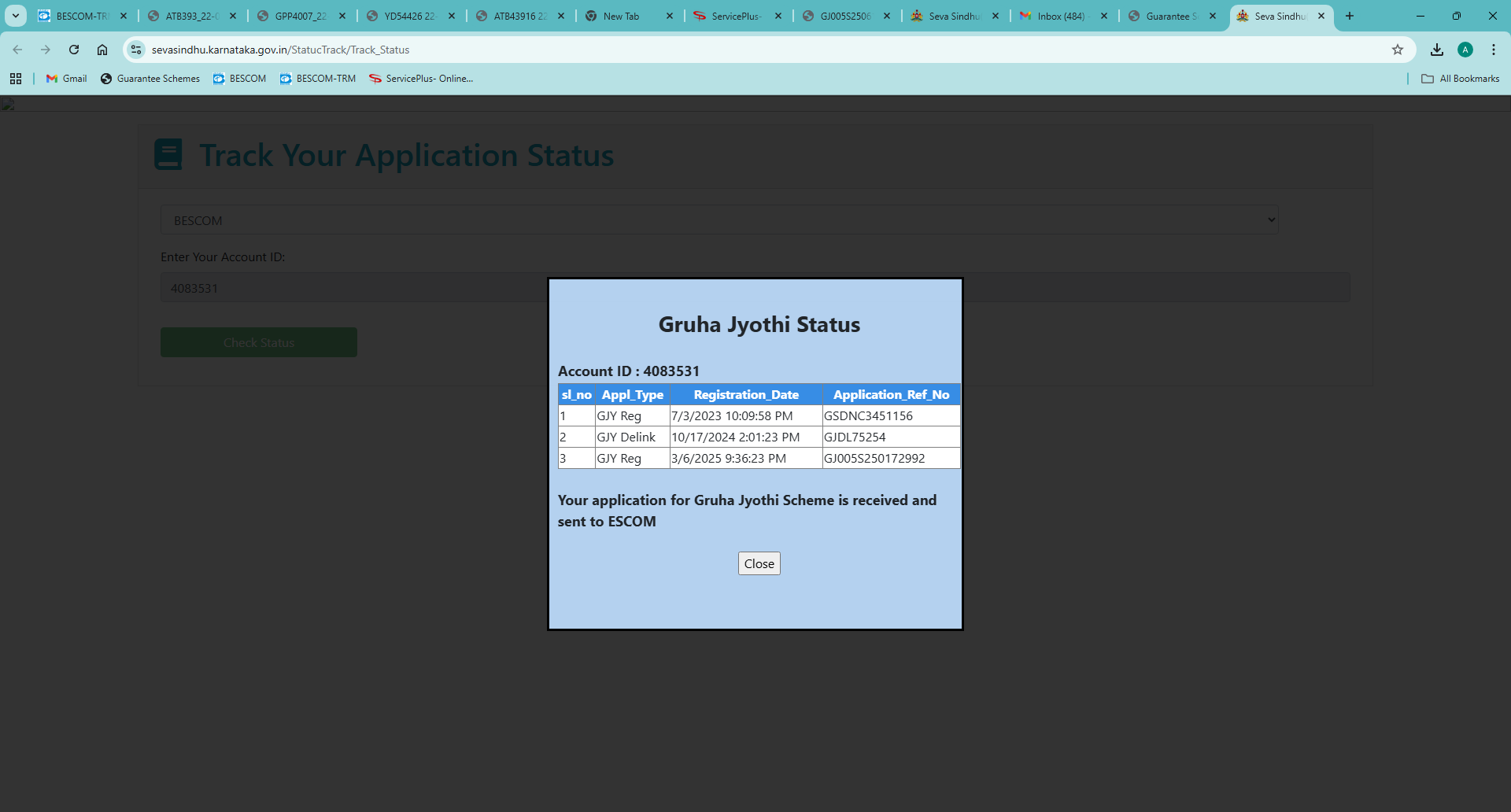The width and height of the screenshot is (1511, 812).
Task: Go to browser home page icon
Action: 102,50
